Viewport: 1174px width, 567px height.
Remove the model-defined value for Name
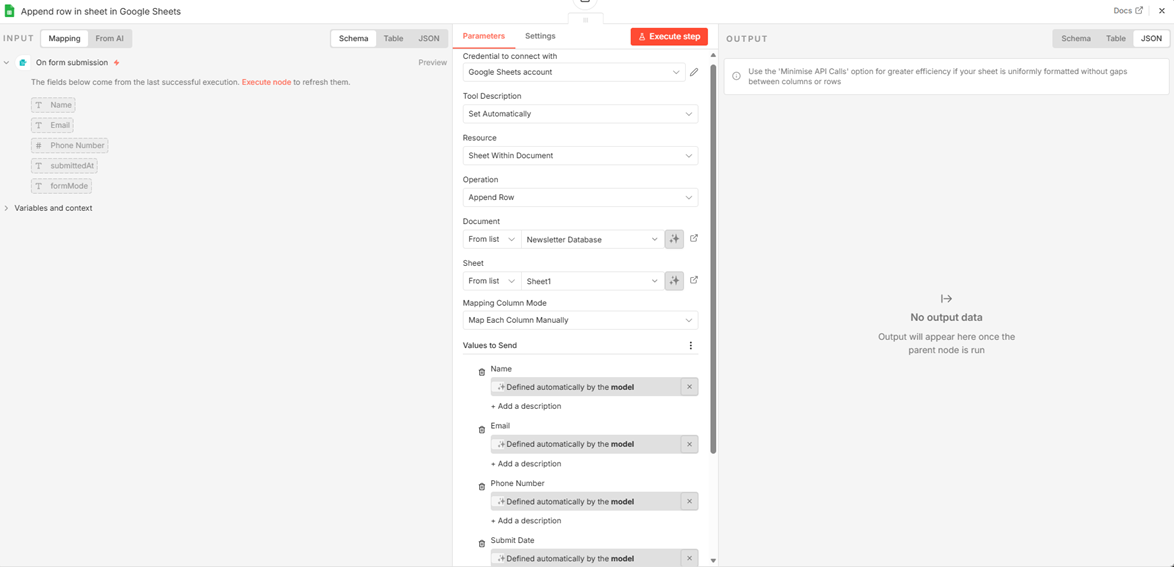click(689, 387)
